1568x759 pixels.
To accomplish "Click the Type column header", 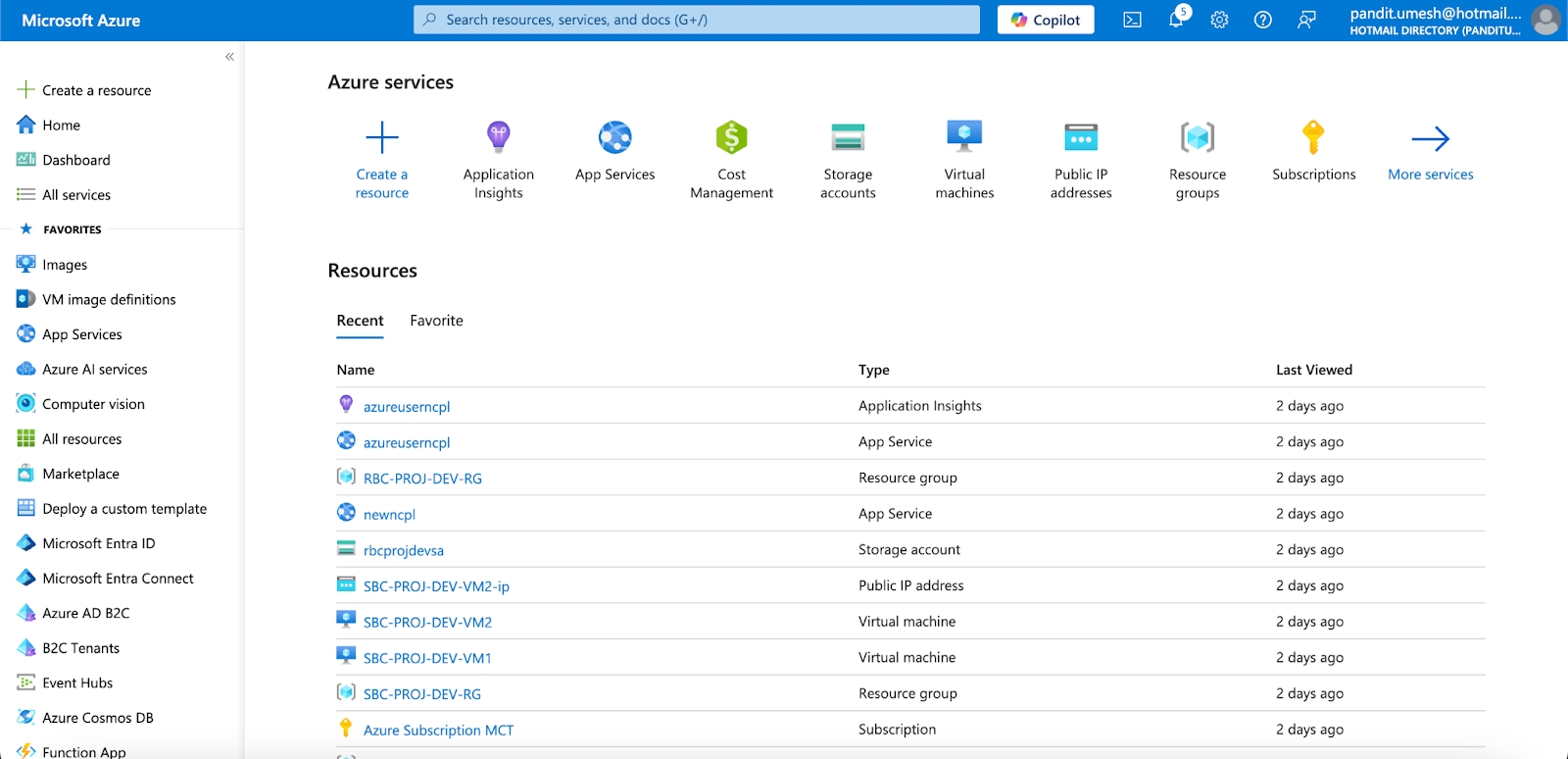I will [874, 370].
